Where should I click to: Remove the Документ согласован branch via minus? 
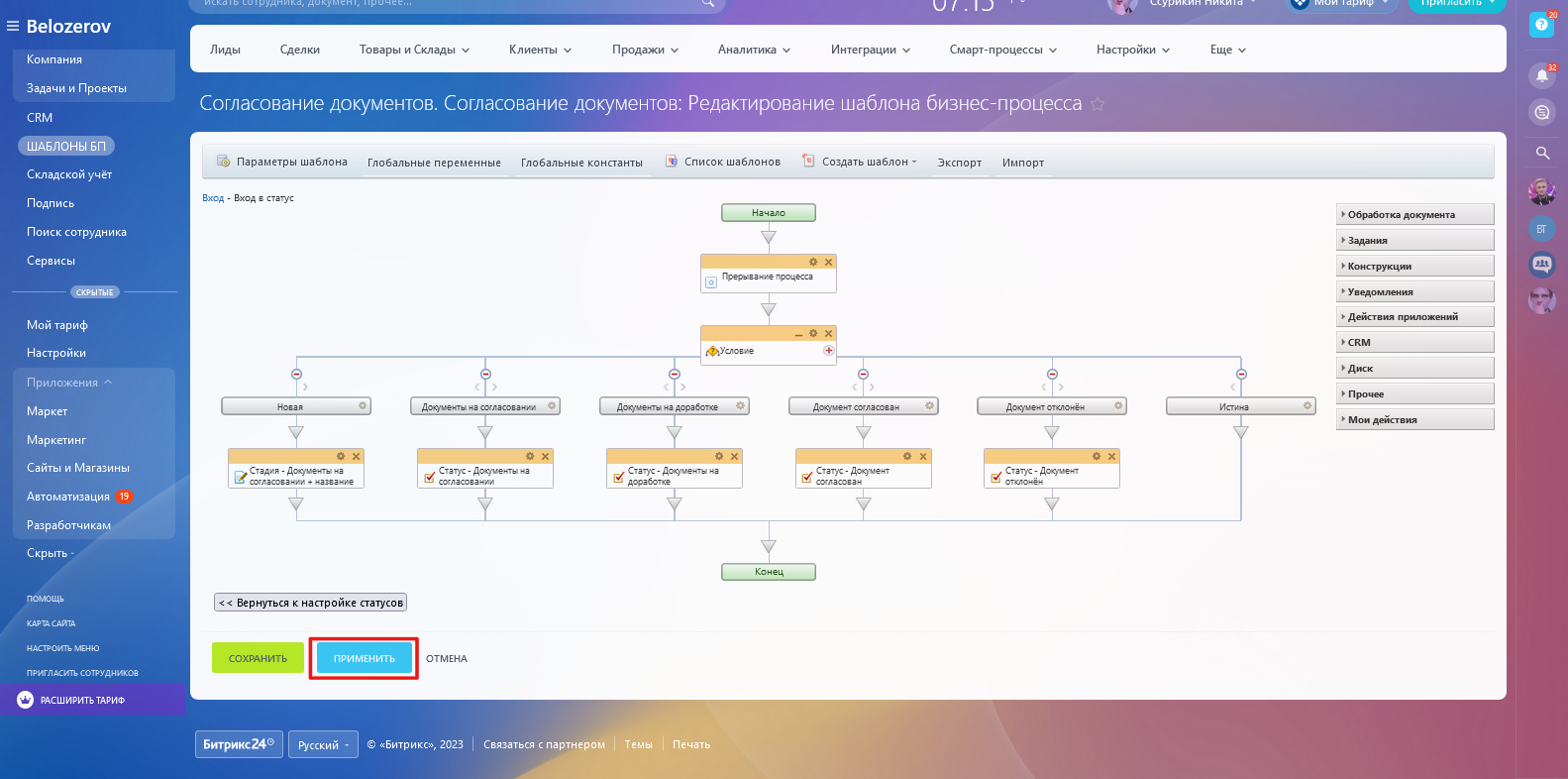(x=864, y=374)
